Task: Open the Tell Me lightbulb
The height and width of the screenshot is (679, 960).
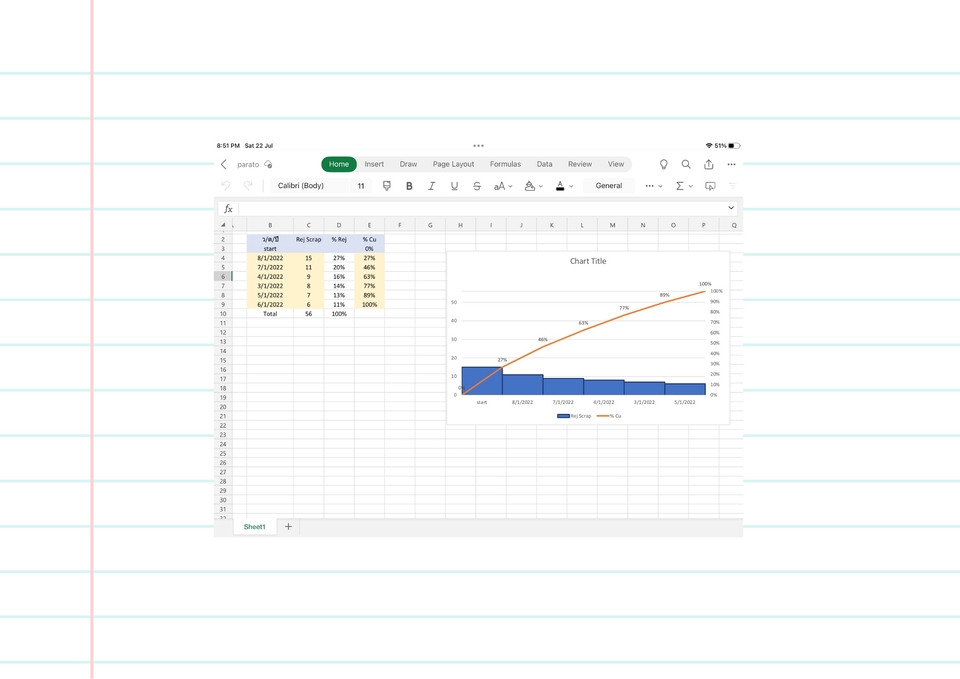Action: click(663, 164)
